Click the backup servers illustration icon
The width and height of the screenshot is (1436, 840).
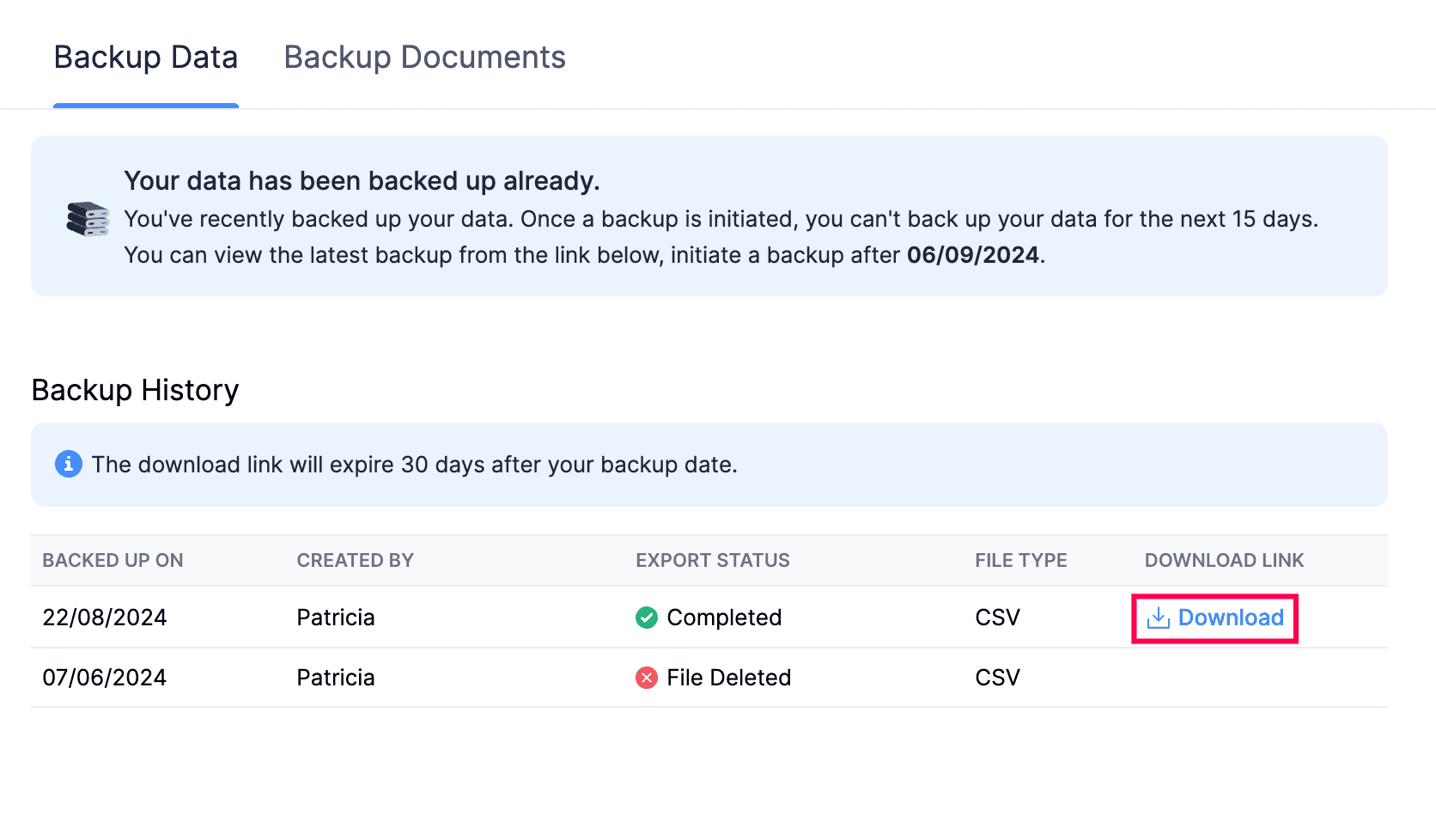point(87,220)
